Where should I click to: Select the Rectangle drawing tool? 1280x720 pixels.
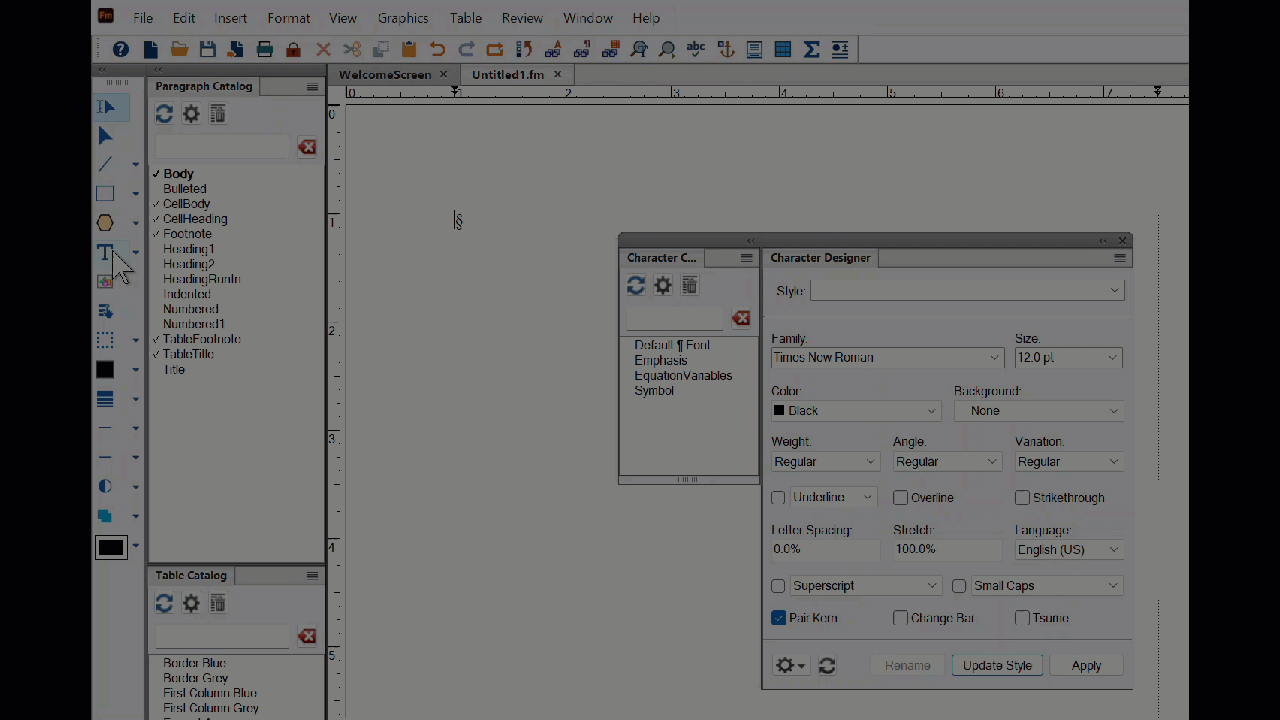tap(105, 194)
